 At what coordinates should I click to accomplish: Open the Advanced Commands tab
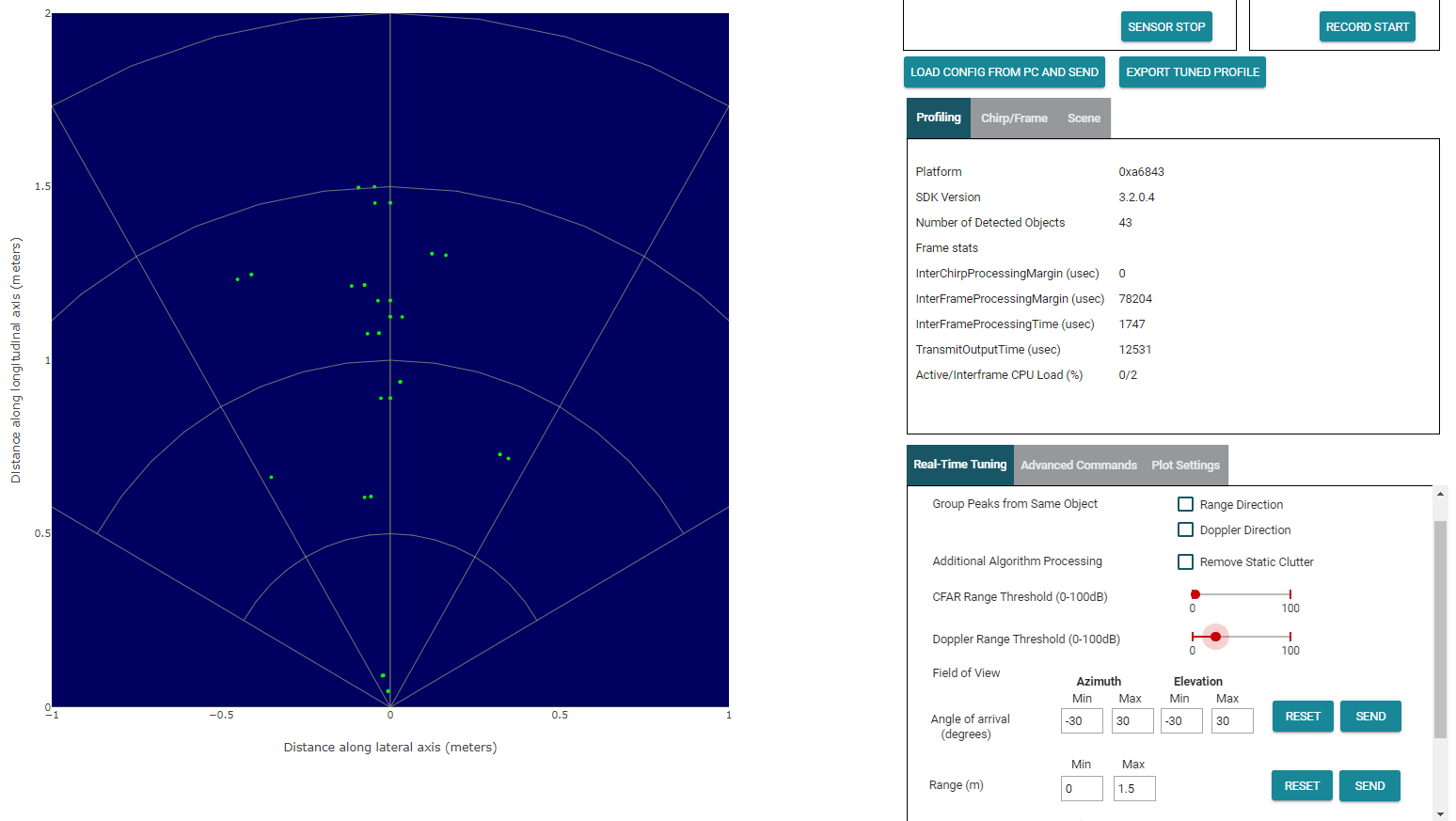click(x=1079, y=466)
